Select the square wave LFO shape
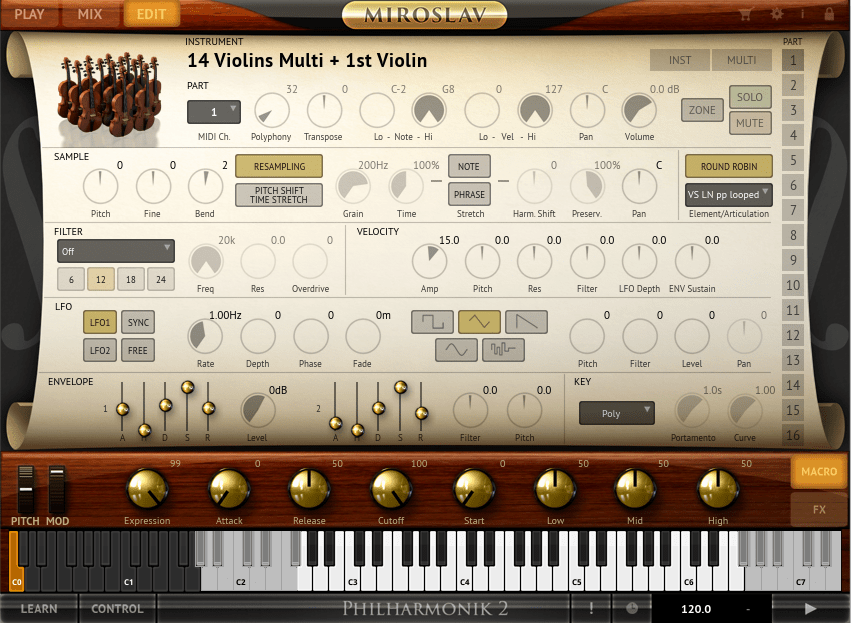Viewport: 851px width, 623px height. pyautogui.click(x=432, y=322)
